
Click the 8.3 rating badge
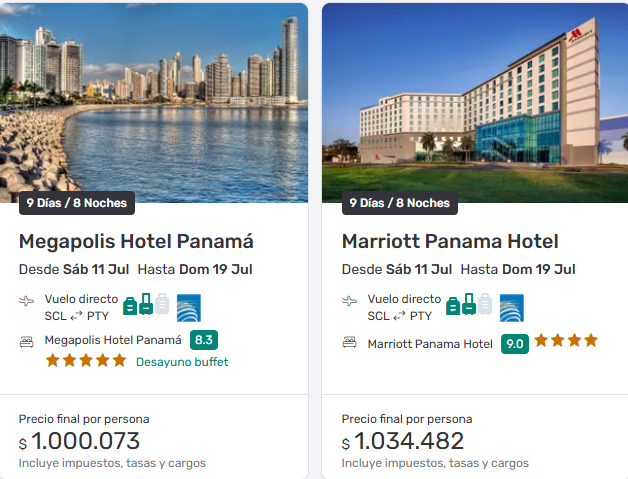(x=204, y=339)
